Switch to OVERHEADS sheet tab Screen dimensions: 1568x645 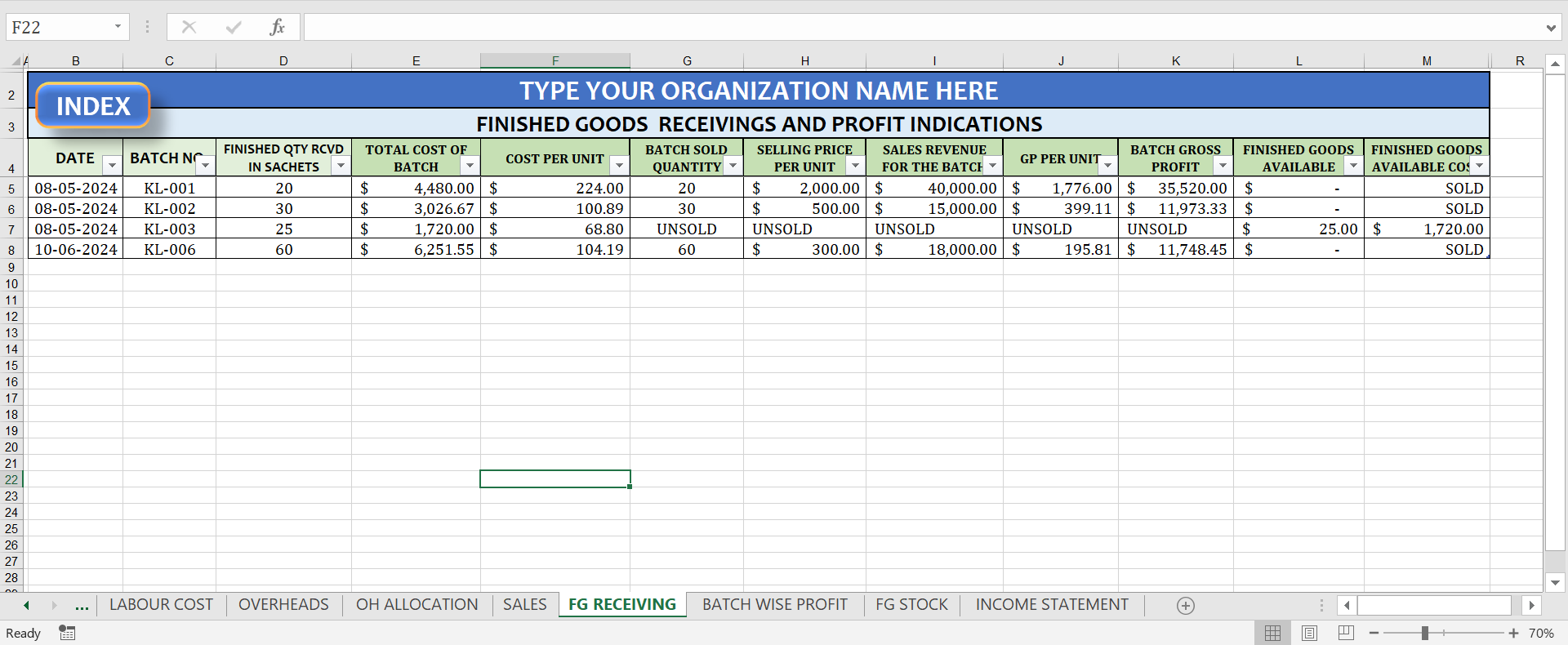click(283, 605)
